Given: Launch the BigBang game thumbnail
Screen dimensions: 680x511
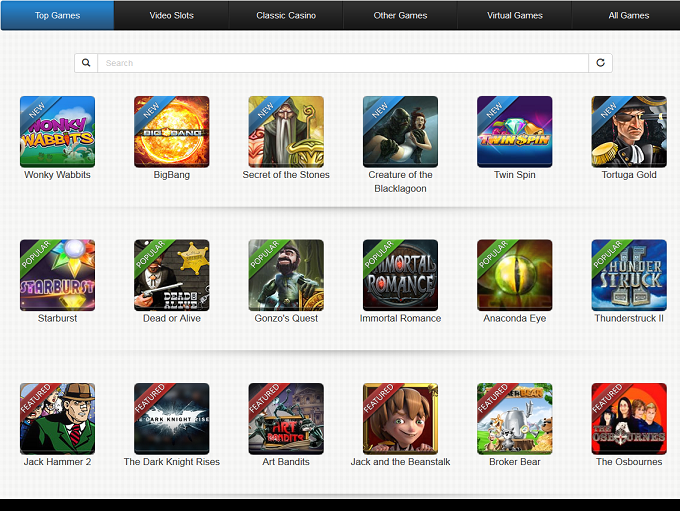Looking at the screenshot, I should 172,132.
